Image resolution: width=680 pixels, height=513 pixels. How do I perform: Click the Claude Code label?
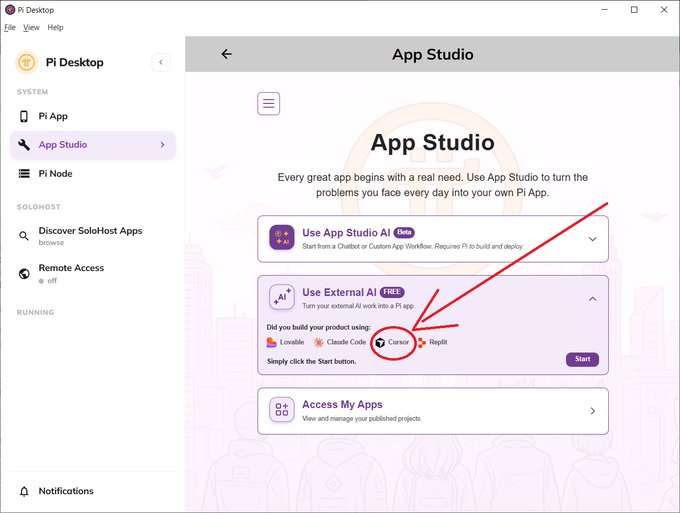[x=347, y=342]
